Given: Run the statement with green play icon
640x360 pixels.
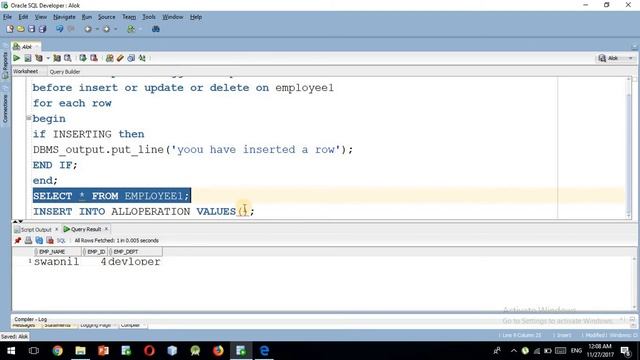Looking at the screenshot, I should (17, 58).
